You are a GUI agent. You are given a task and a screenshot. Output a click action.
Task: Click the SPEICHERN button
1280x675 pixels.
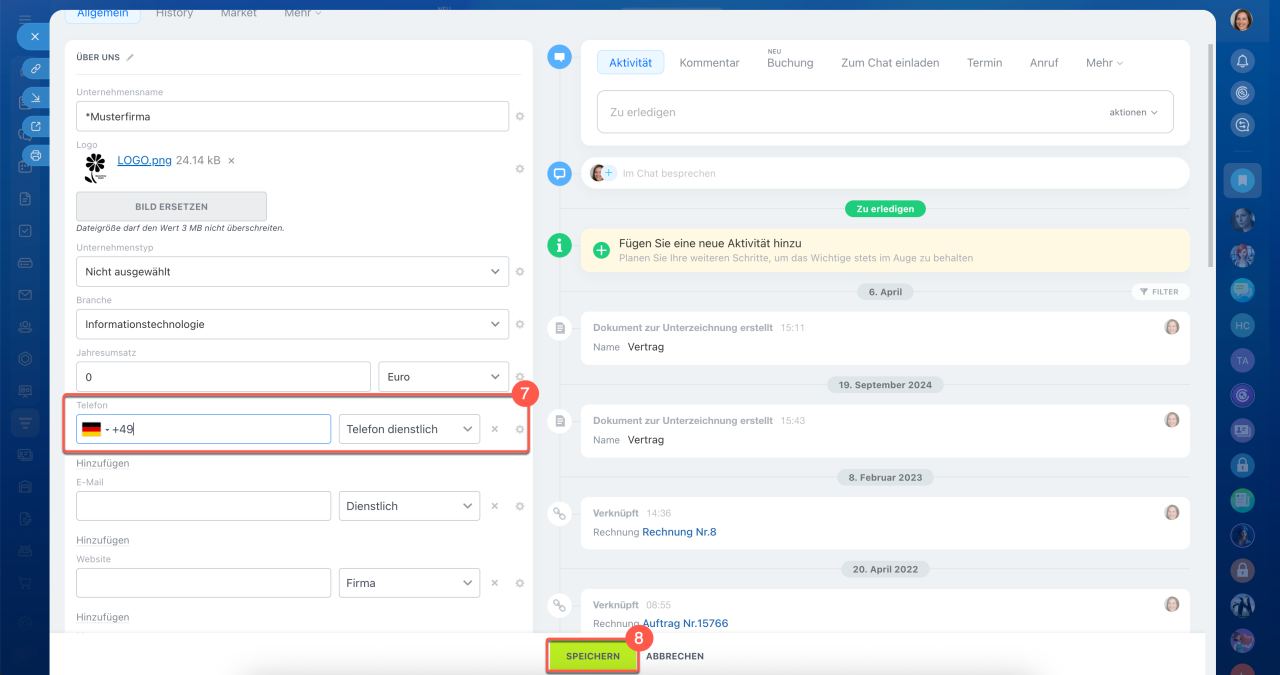pyautogui.click(x=592, y=656)
